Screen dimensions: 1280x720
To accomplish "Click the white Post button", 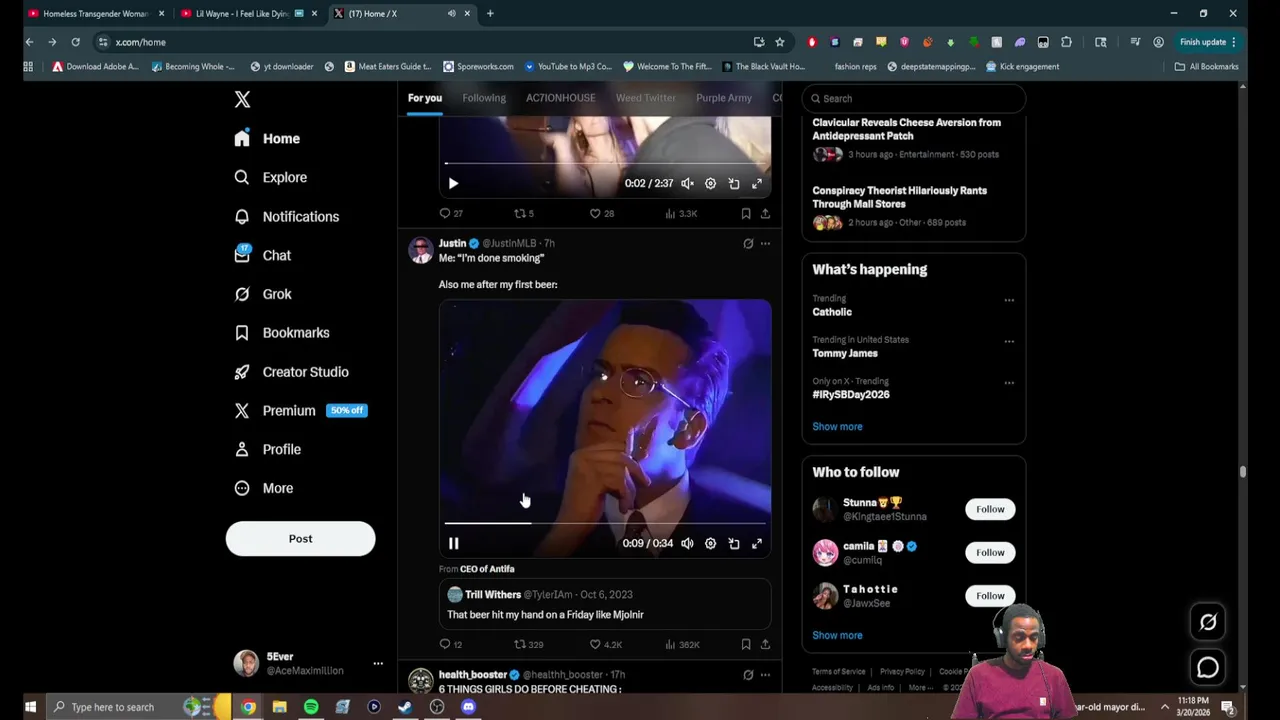I will click(300, 539).
